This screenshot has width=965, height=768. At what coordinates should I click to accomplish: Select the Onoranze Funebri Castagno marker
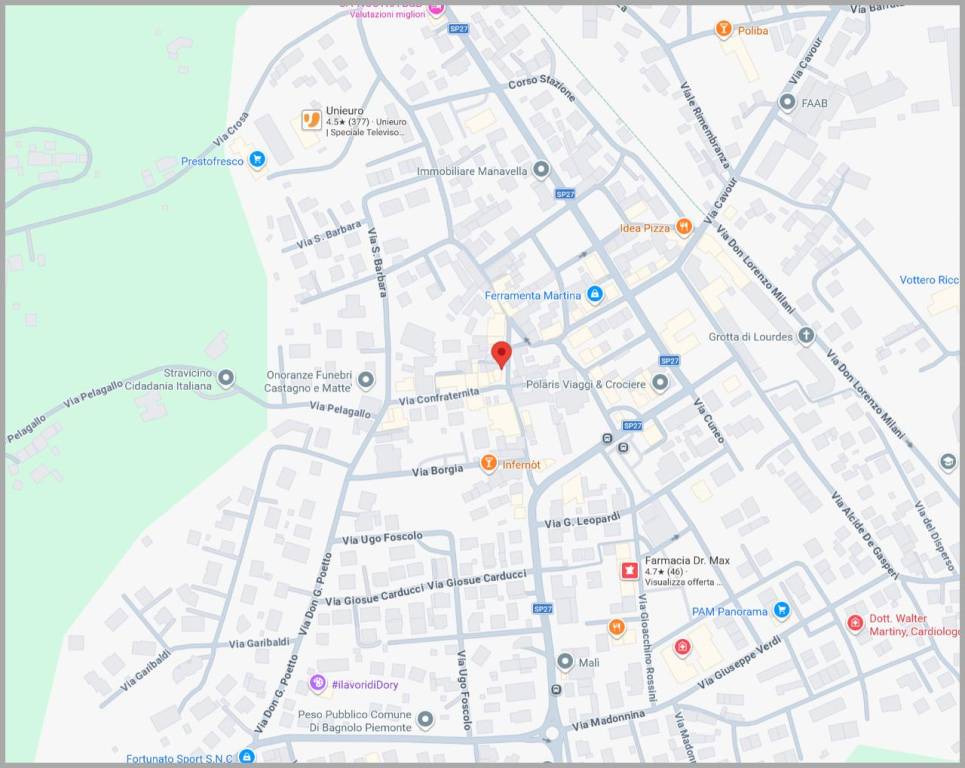366,380
